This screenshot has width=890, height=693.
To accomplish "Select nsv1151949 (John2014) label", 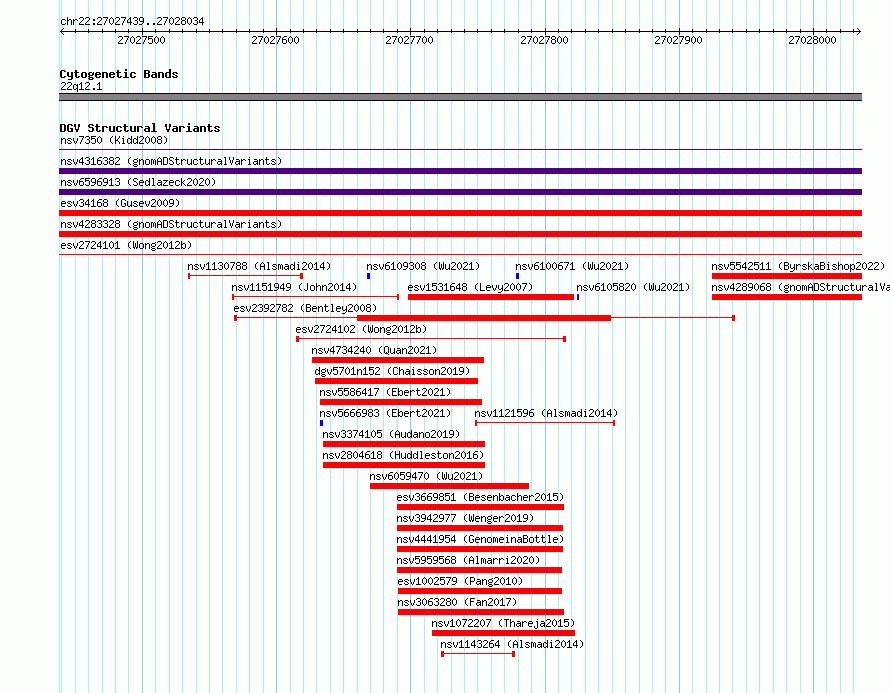I will pos(294,287).
